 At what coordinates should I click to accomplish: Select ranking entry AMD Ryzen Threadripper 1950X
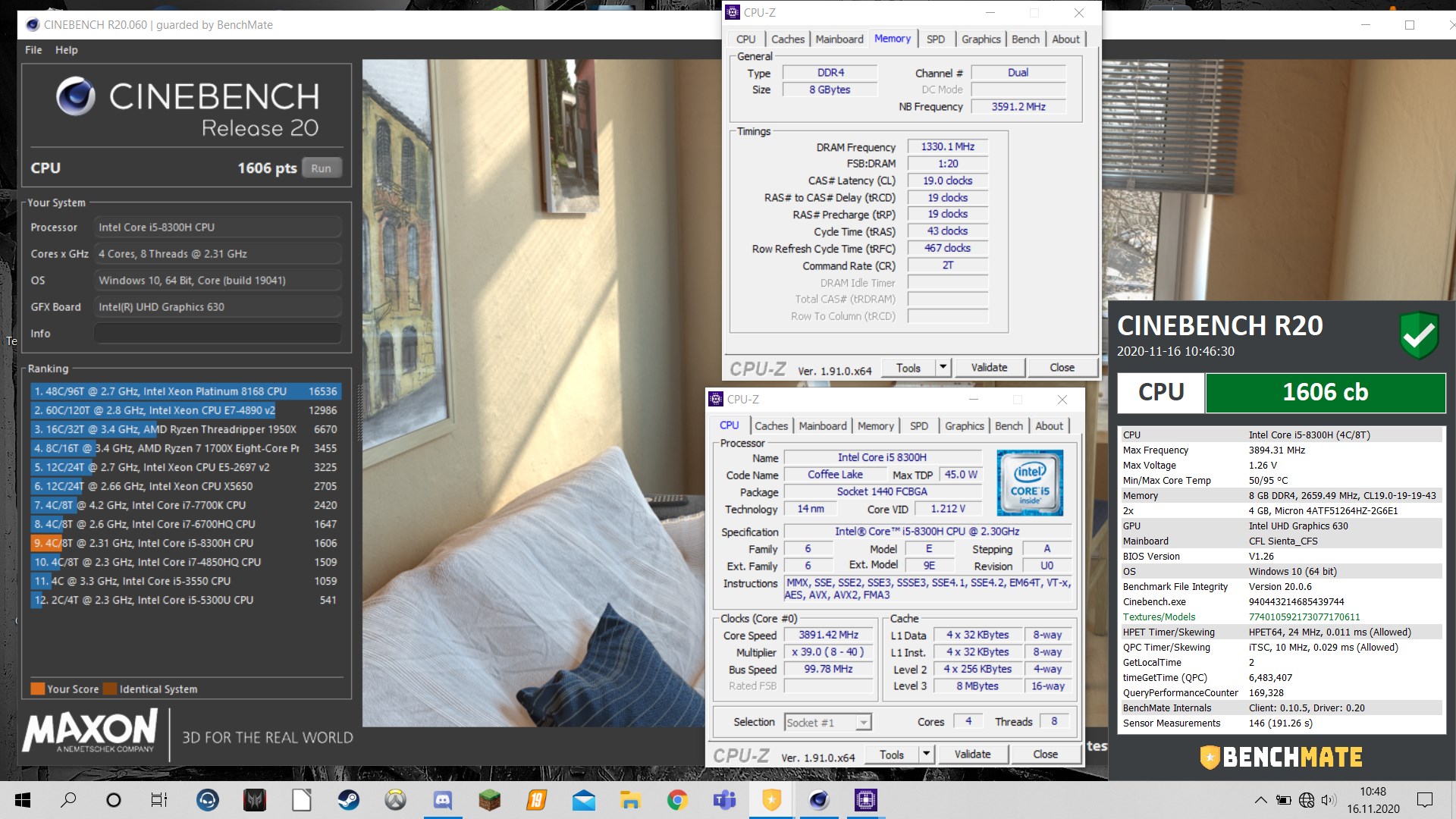tap(186, 429)
